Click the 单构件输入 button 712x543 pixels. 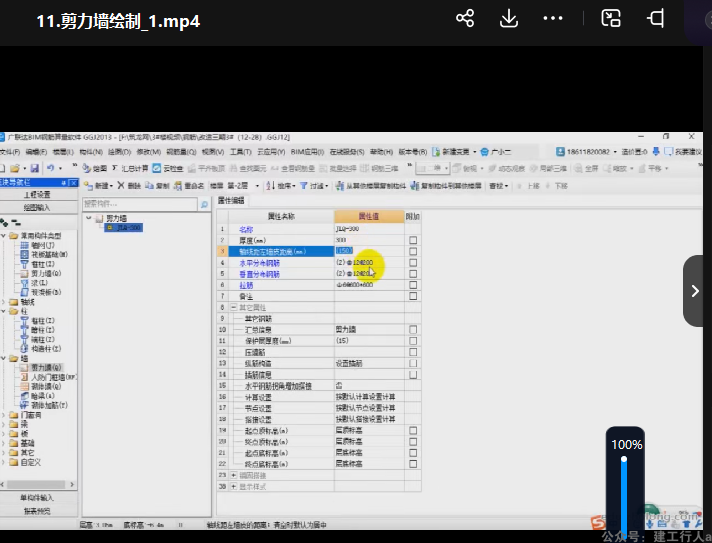coord(38,498)
